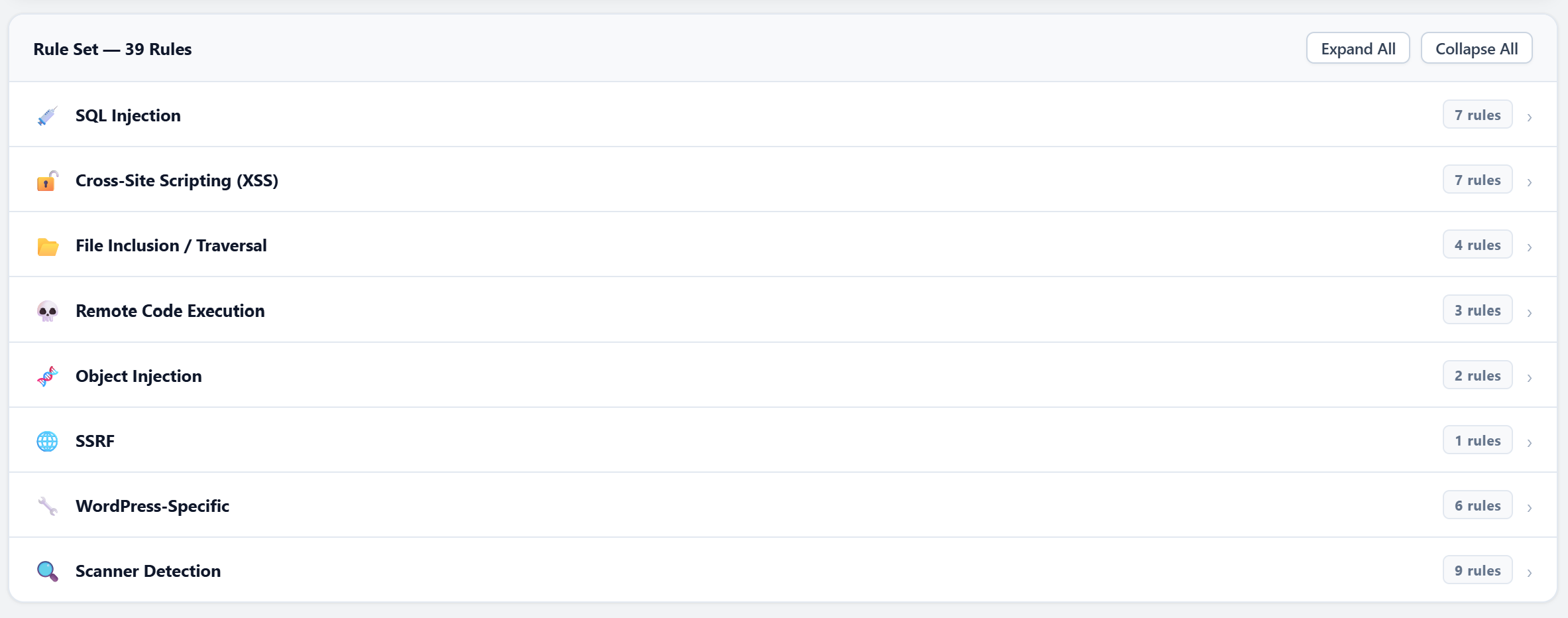Click the '4 rules' badge for File Inclusion

pyautogui.click(x=1477, y=245)
